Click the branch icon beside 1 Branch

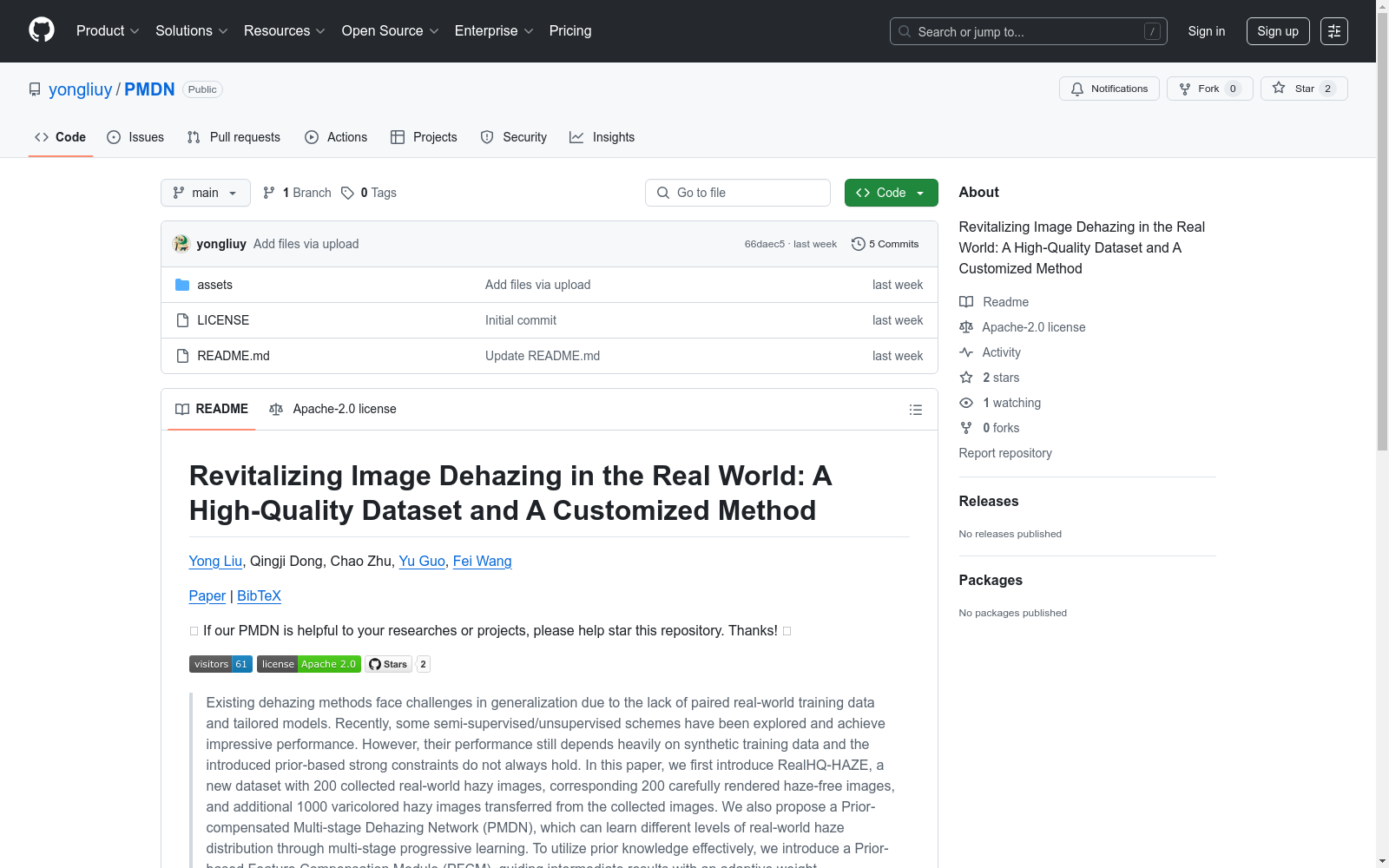click(x=269, y=193)
